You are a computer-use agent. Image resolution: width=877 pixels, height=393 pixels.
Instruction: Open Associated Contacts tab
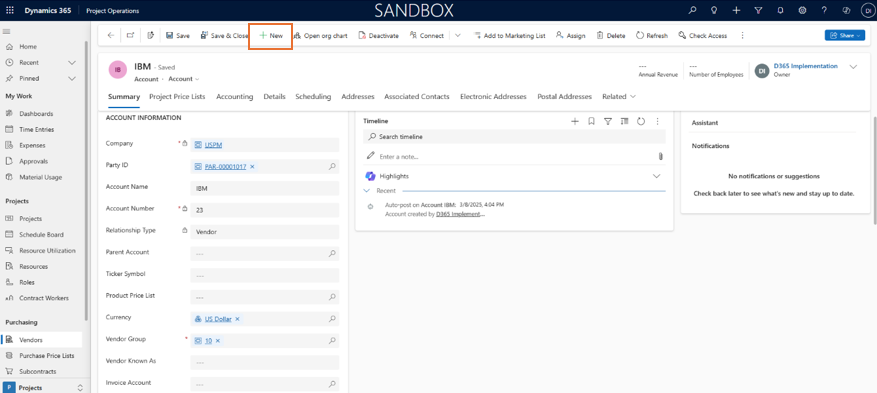point(417,96)
